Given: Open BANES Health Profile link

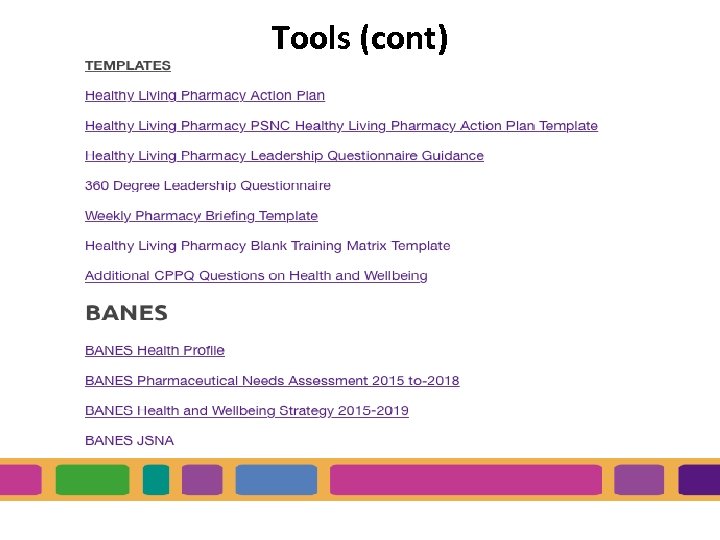Looking at the screenshot, I should (x=155, y=350).
